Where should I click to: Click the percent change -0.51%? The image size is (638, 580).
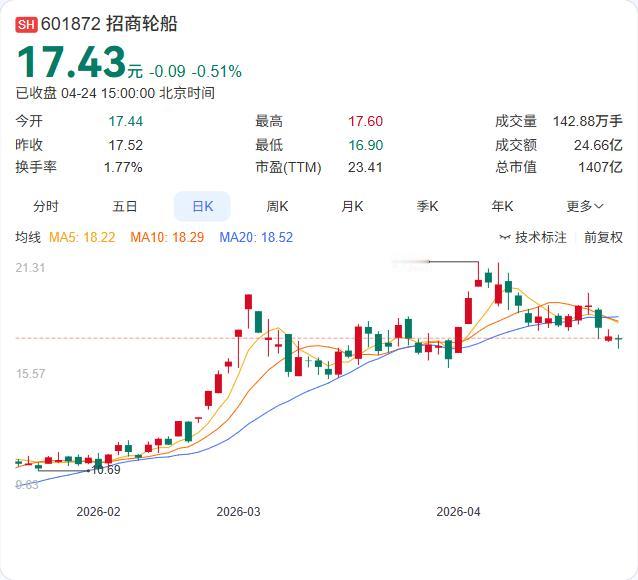[x=216, y=72]
